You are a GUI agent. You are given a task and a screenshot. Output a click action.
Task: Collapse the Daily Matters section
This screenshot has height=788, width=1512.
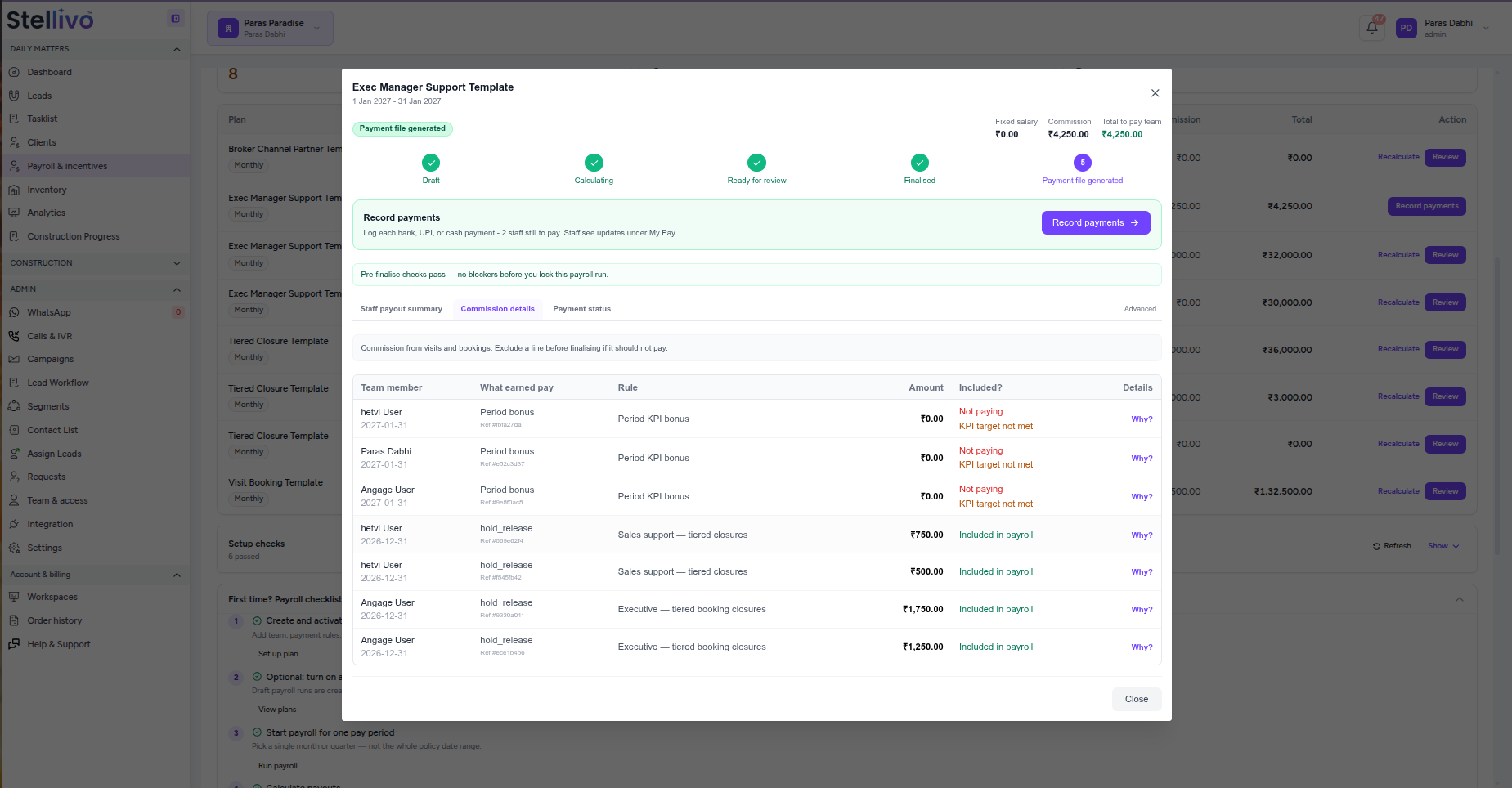click(177, 49)
